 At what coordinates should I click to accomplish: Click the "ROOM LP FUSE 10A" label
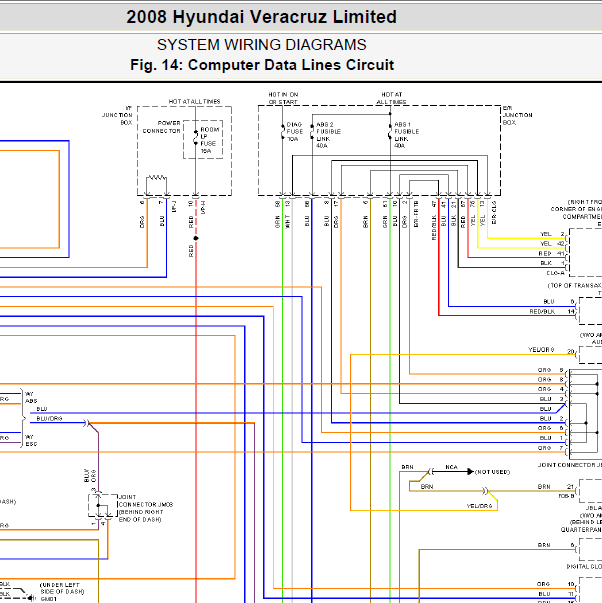[210, 140]
